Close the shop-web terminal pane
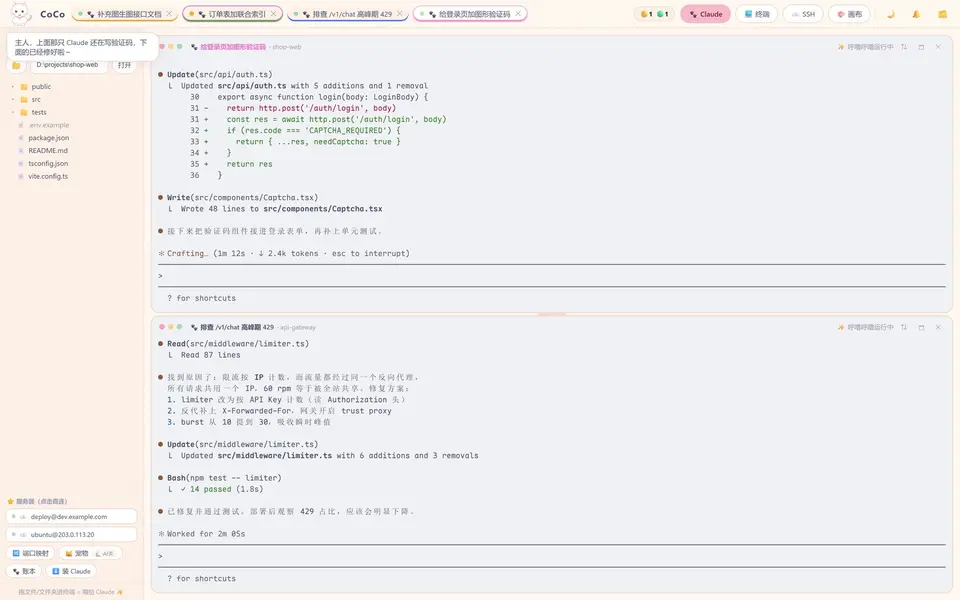 point(938,47)
